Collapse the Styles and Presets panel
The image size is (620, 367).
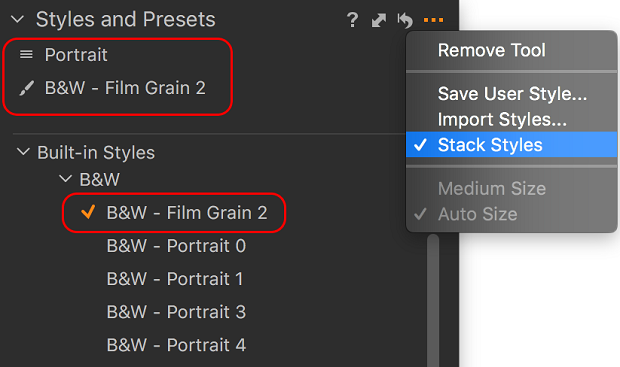[17, 19]
